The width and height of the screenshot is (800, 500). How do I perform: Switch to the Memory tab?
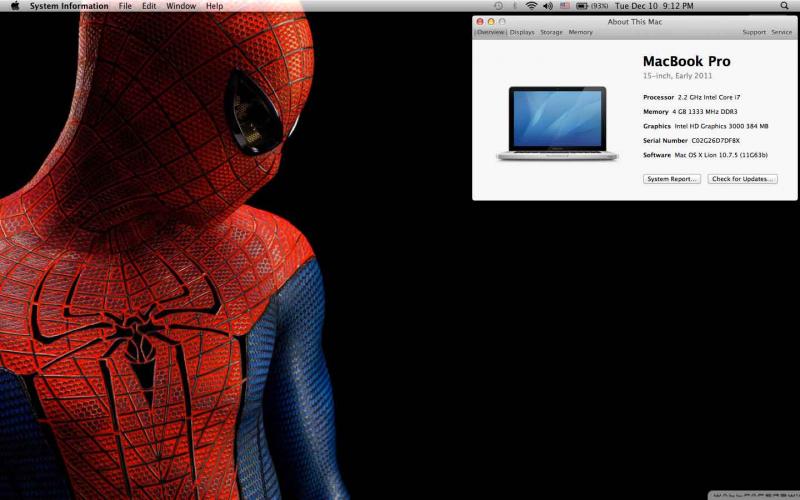tap(581, 32)
